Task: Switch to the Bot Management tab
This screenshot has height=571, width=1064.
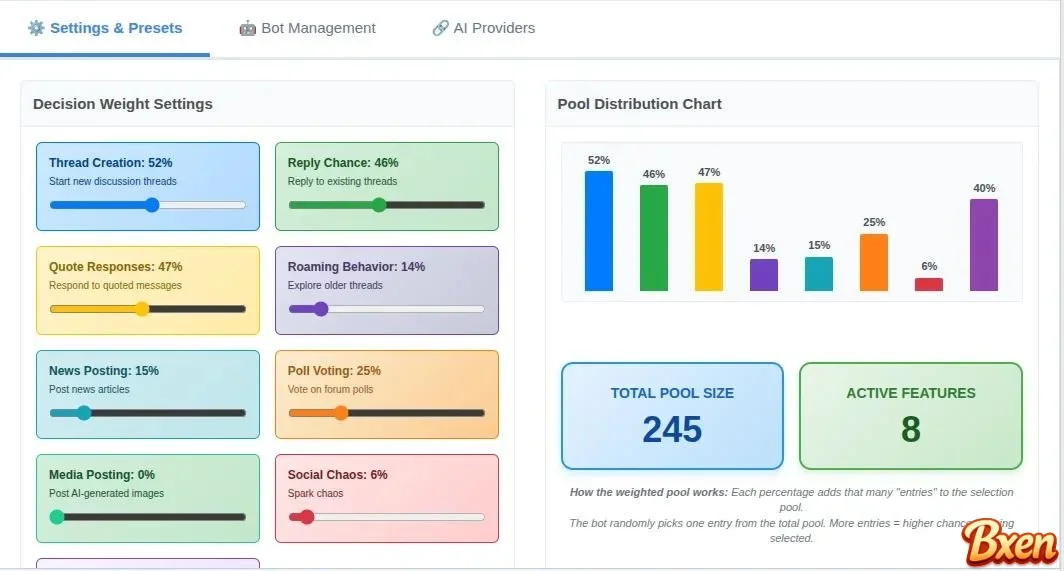Action: coord(307,28)
